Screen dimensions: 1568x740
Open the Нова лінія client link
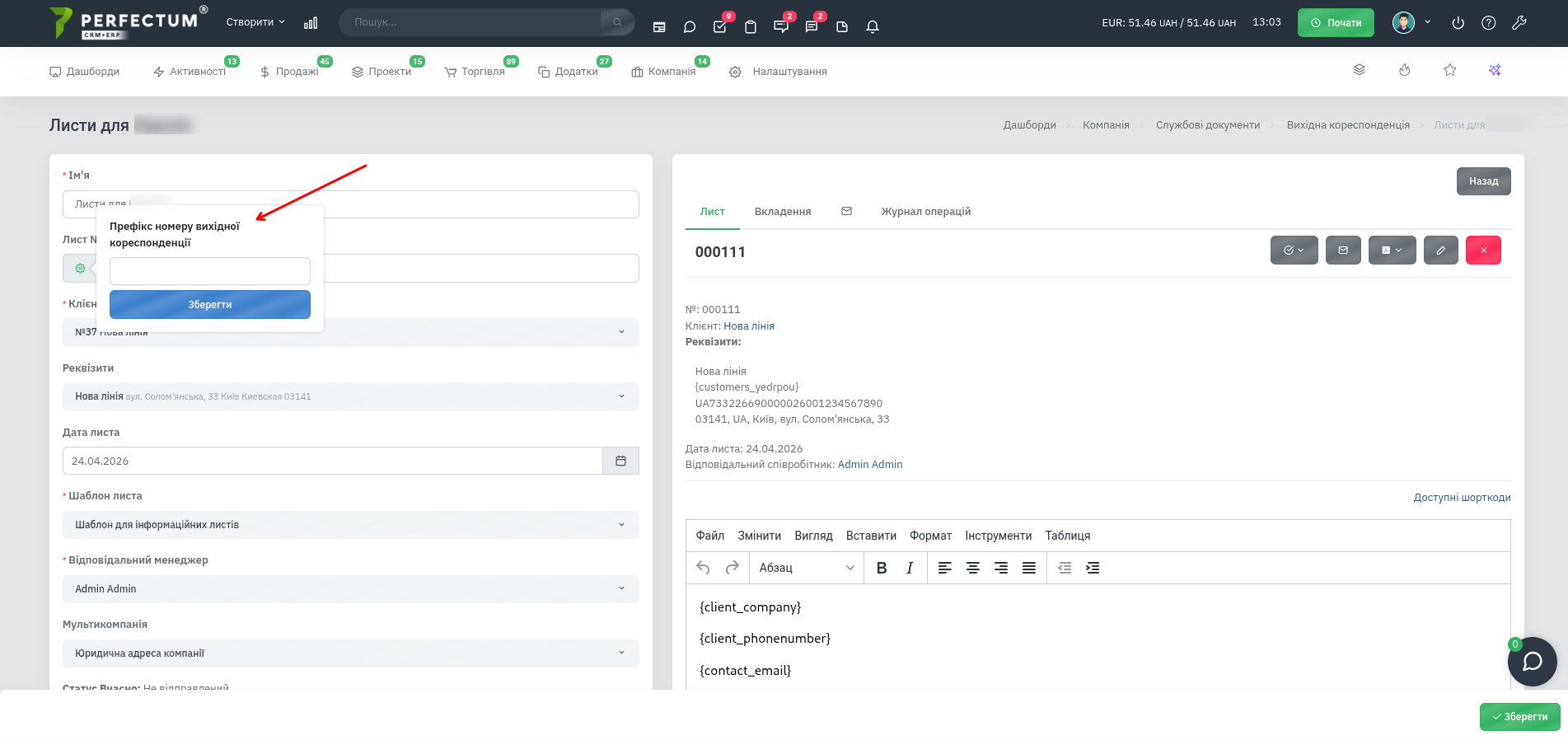(x=749, y=326)
